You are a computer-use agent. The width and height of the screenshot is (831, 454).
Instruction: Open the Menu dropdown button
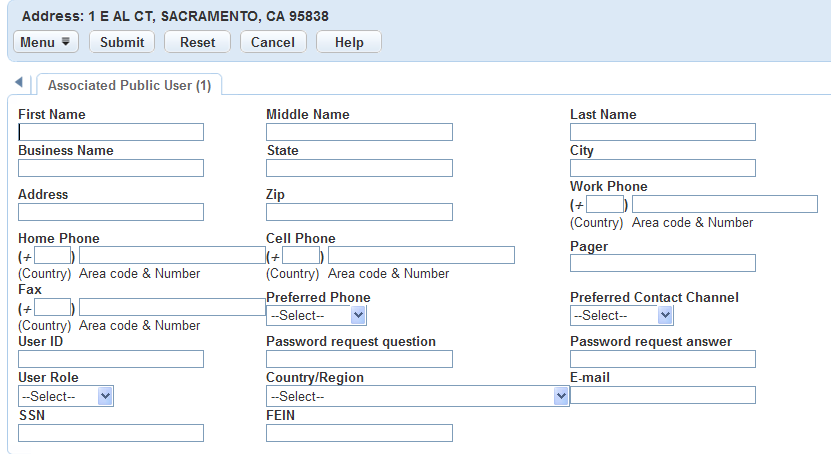[45, 42]
